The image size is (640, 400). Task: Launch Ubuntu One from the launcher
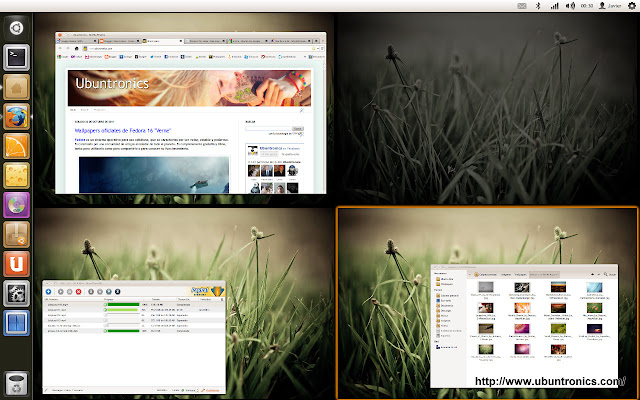[16, 264]
